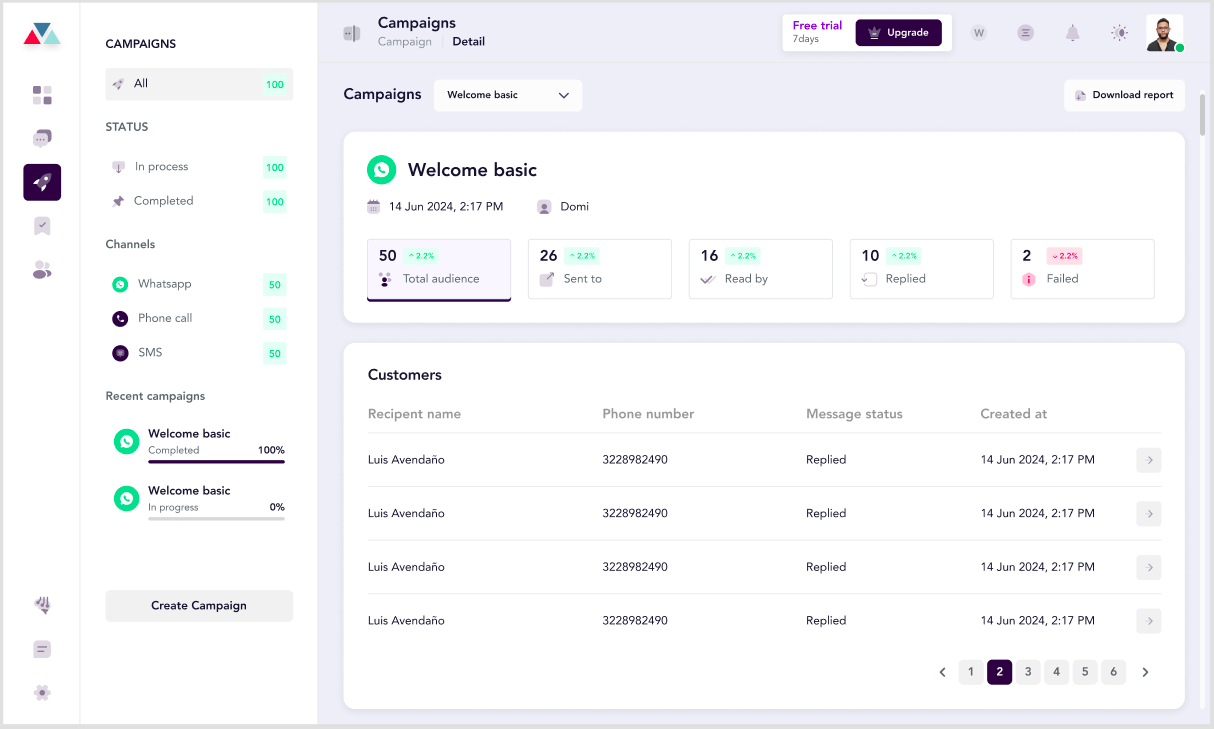
Task: Expand fourth Luis Avendaño row arrow
Action: [1149, 621]
